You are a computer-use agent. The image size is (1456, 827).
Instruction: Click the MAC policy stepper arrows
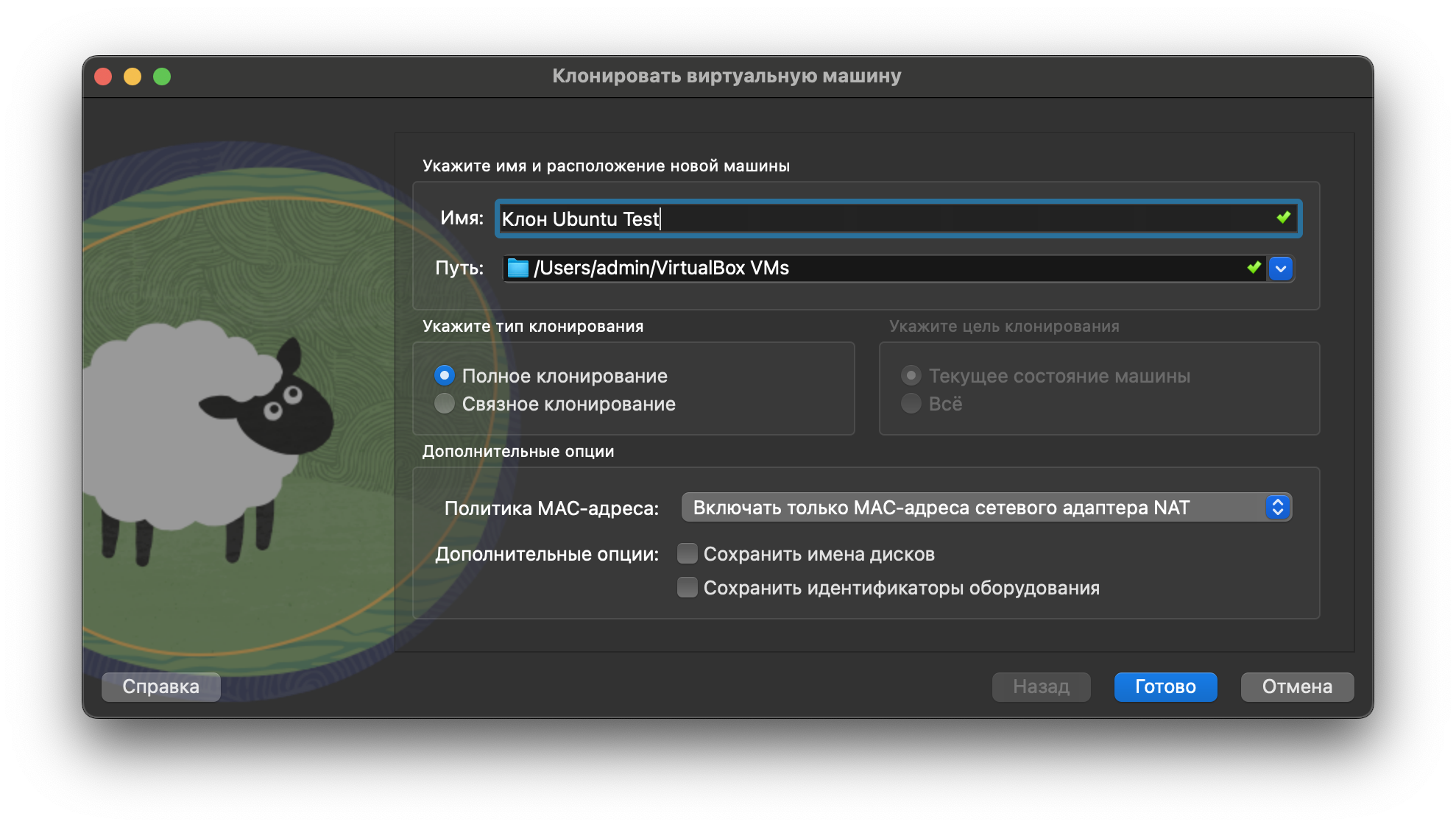click(x=1278, y=508)
